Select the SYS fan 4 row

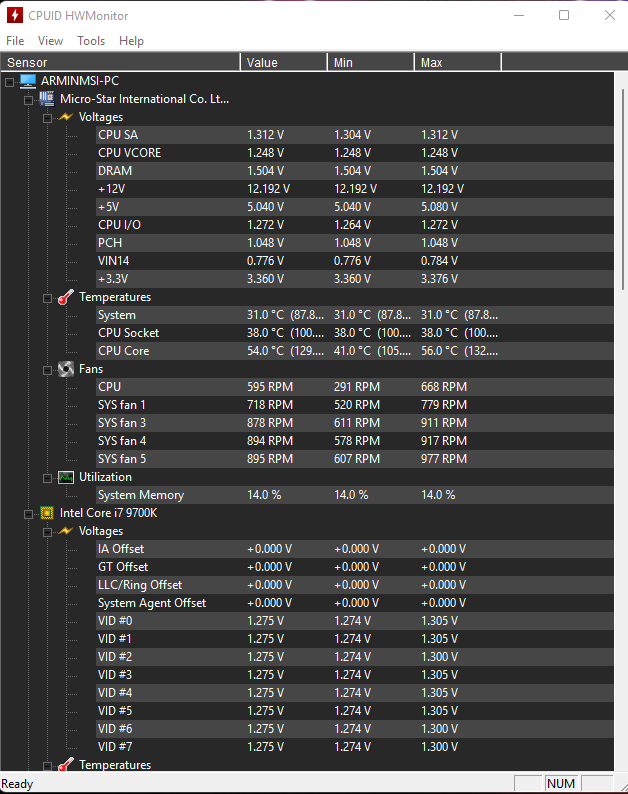click(355, 441)
